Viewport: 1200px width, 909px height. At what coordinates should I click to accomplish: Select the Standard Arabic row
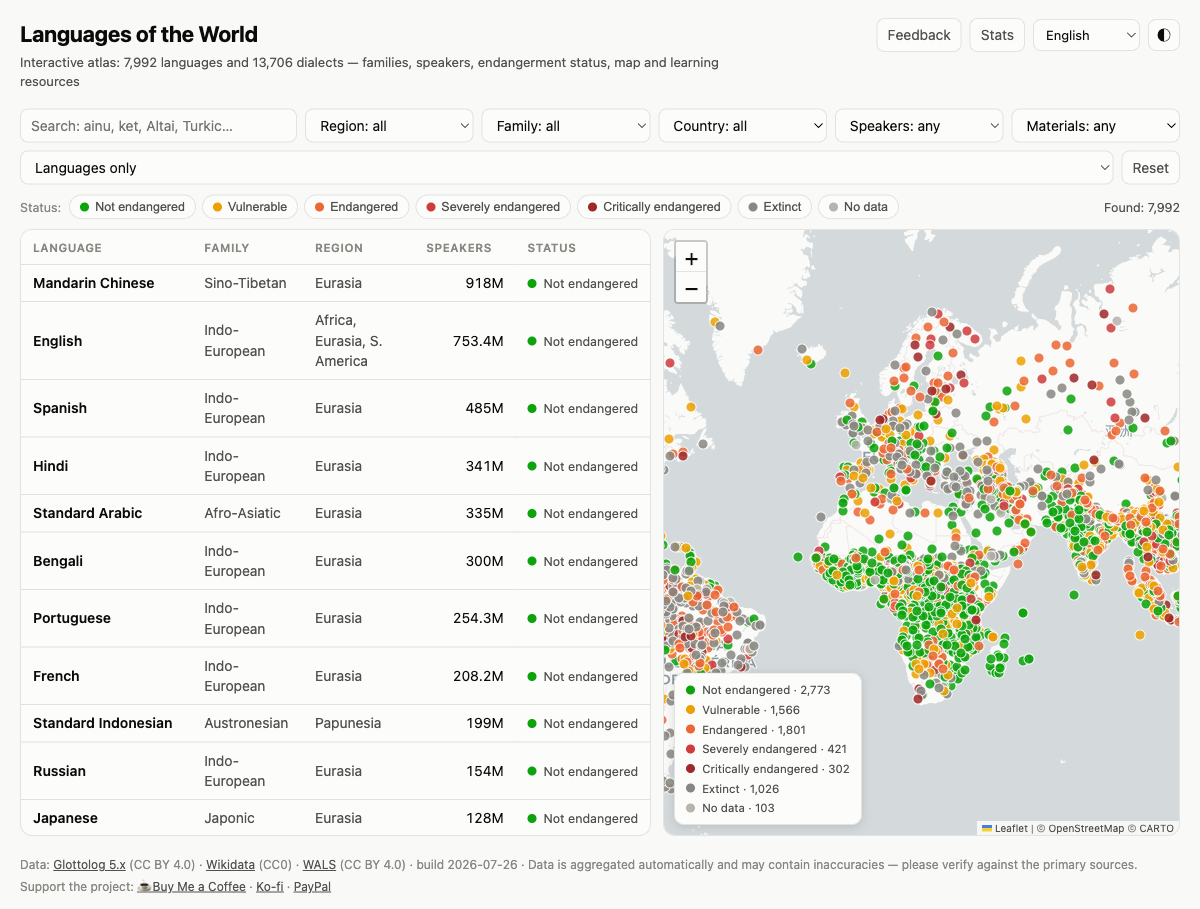tap(335, 513)
